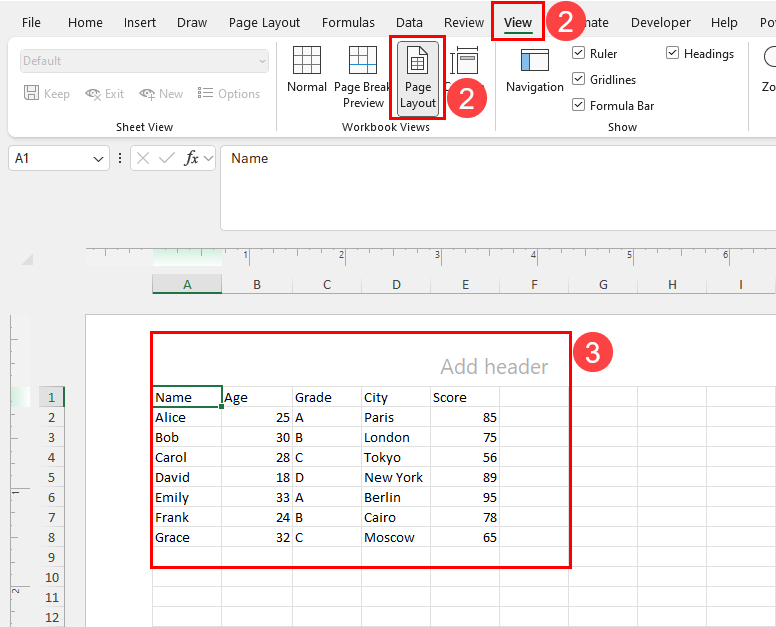Open the Help tab
Viewport: 776px width, 627px height.
coord(724,23)
